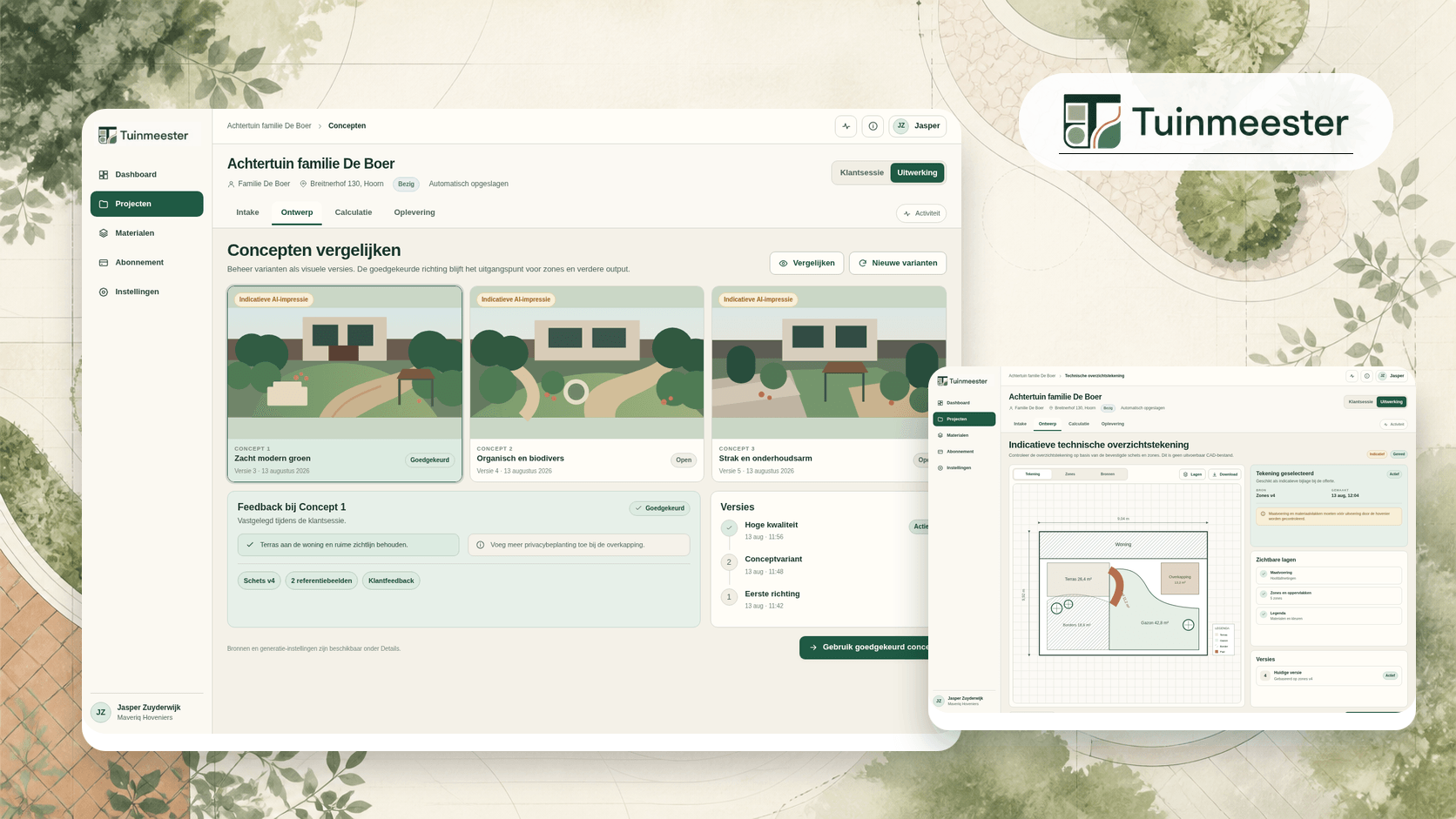Viewport: 1456px width, 819px height.
Task: Open the Intake tab in the Concepten window
Action: (x=247, y=212)
